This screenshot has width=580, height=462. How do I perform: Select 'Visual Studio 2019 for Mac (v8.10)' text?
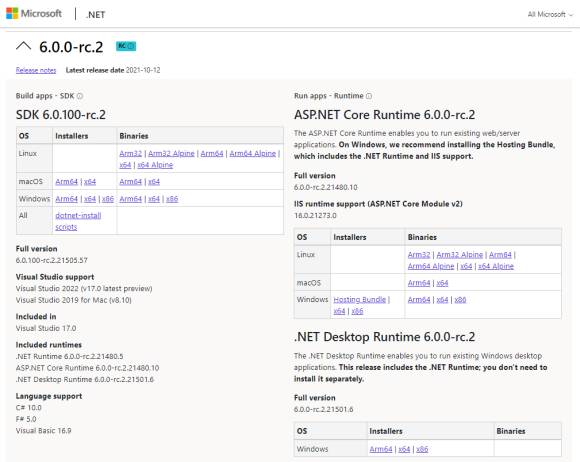[74, 300]
